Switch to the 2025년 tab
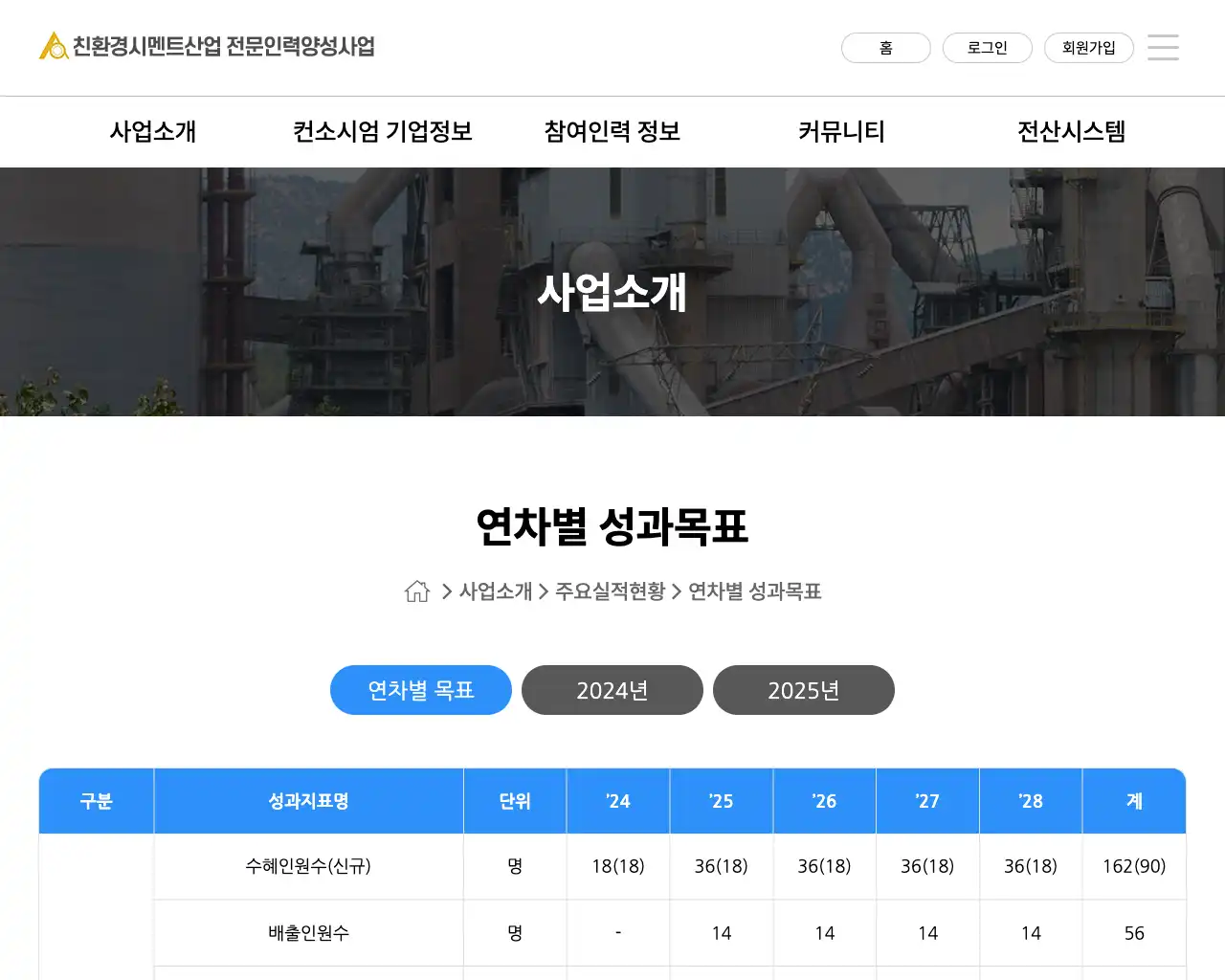This screenshot has width=1225, height=980. point(804,690)
